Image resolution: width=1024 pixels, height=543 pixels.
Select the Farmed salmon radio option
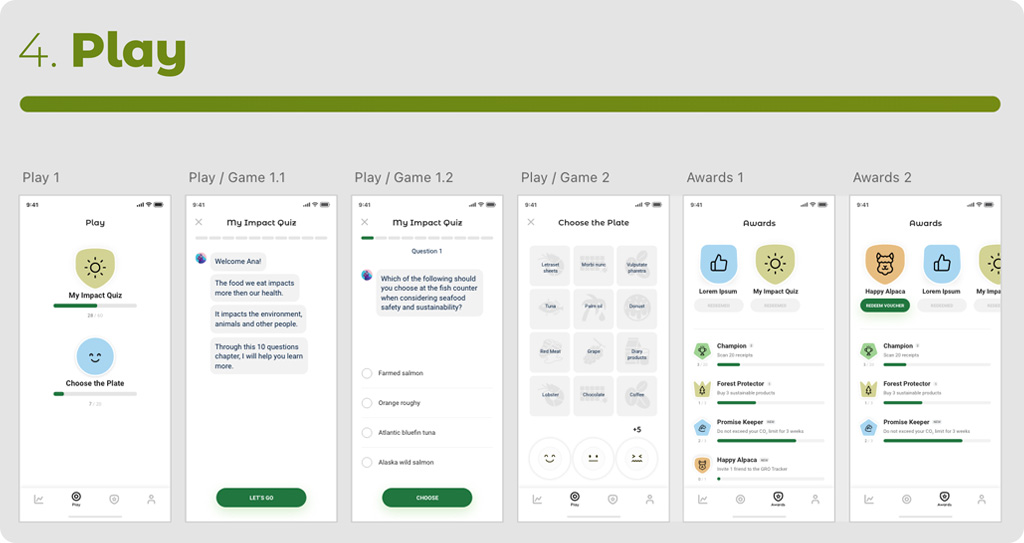367,373
